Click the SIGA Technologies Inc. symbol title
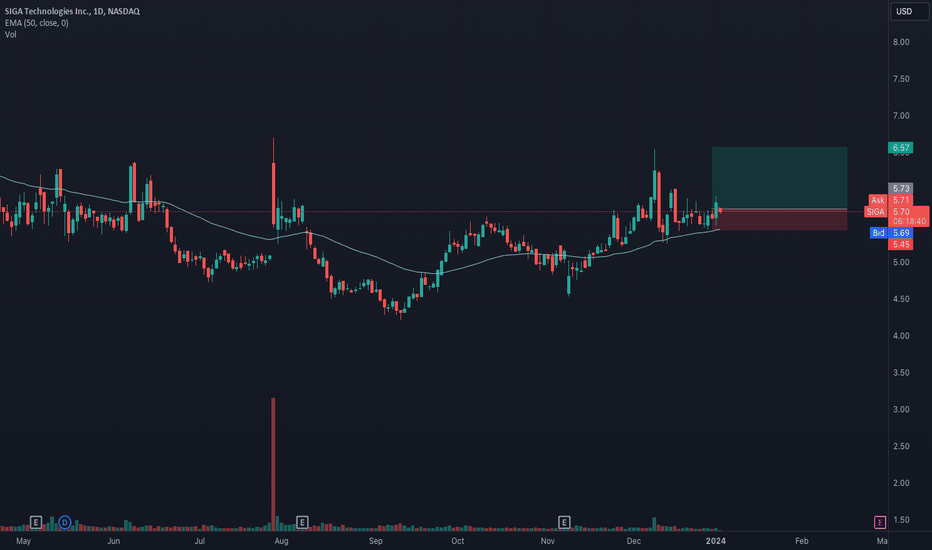 tap(72, 11)
